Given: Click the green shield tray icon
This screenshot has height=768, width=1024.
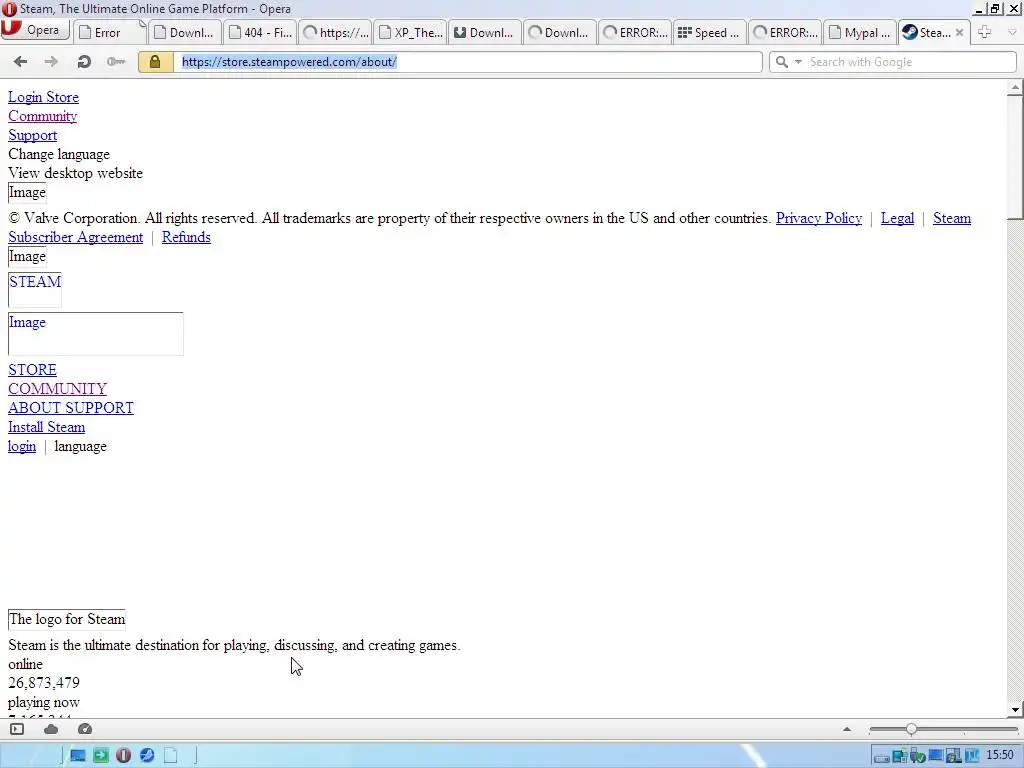Looking at the screenshot, I should [x=918, y=756].
